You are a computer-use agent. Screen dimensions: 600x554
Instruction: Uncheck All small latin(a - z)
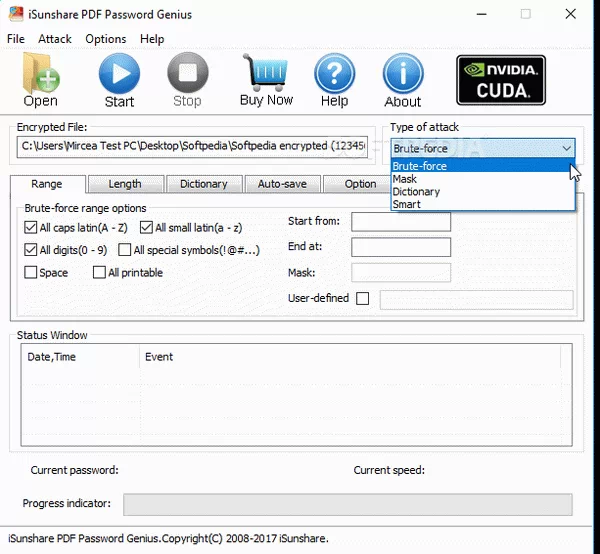point(146,227)
